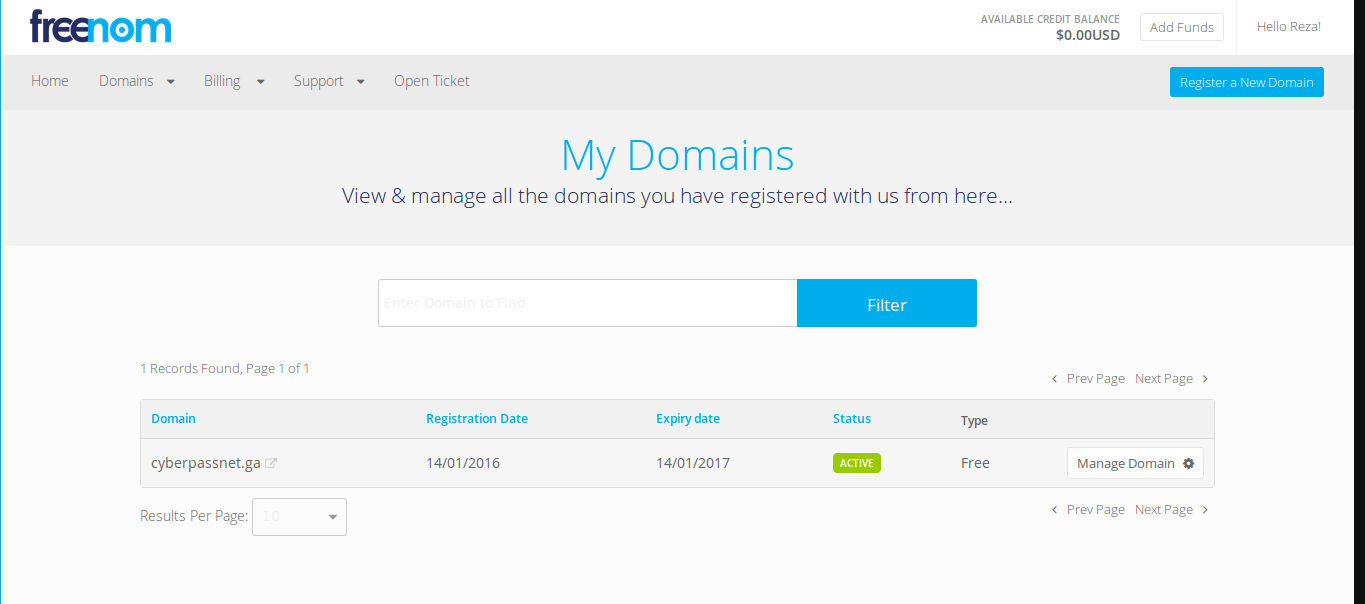Sort by Status column header
1365x604 pixels.
pos(852,419)
